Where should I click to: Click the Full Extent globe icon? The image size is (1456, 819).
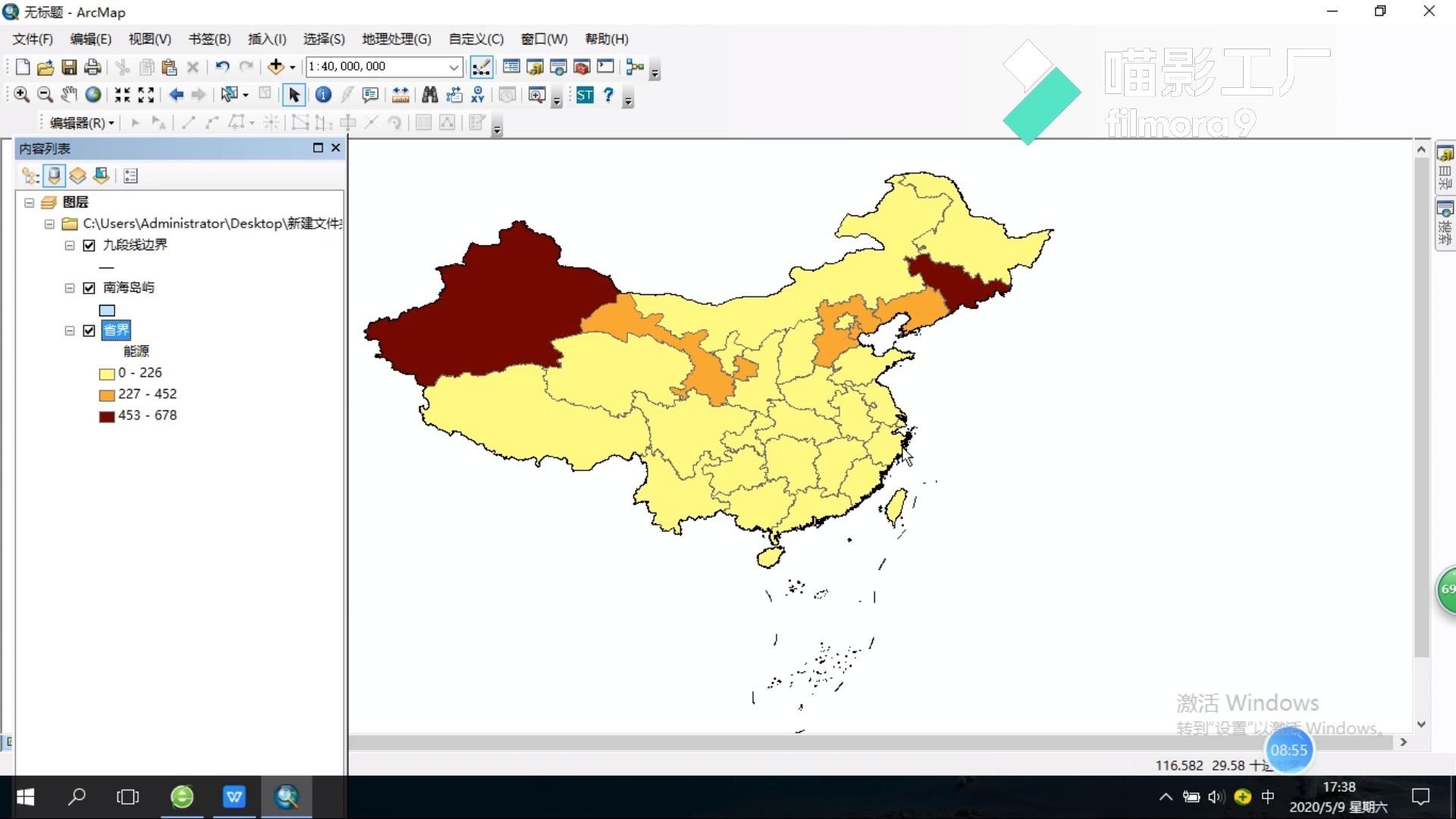[93, 95]
